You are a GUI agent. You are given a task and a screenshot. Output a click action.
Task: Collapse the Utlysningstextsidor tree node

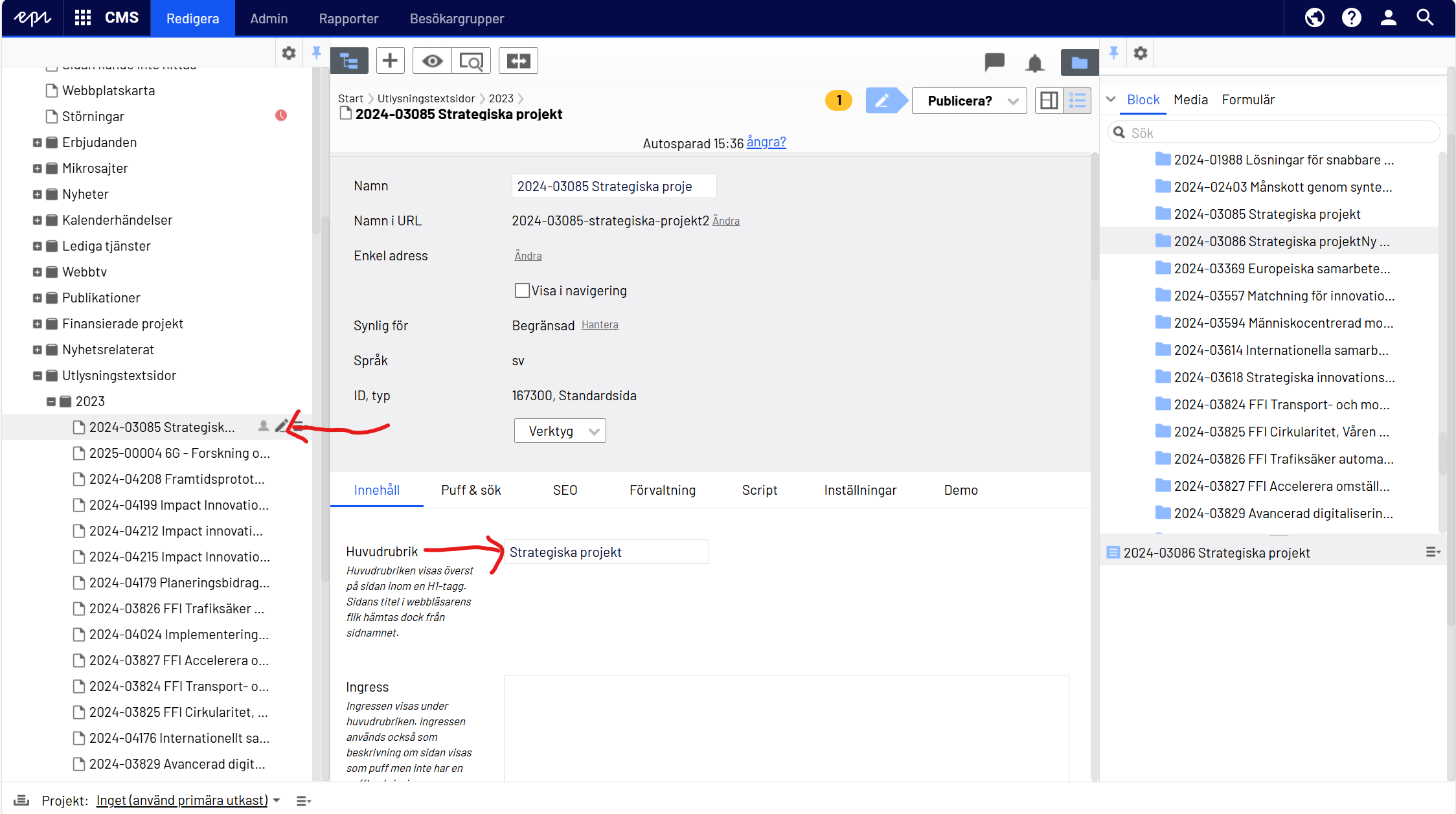click(x=38, y=376)
